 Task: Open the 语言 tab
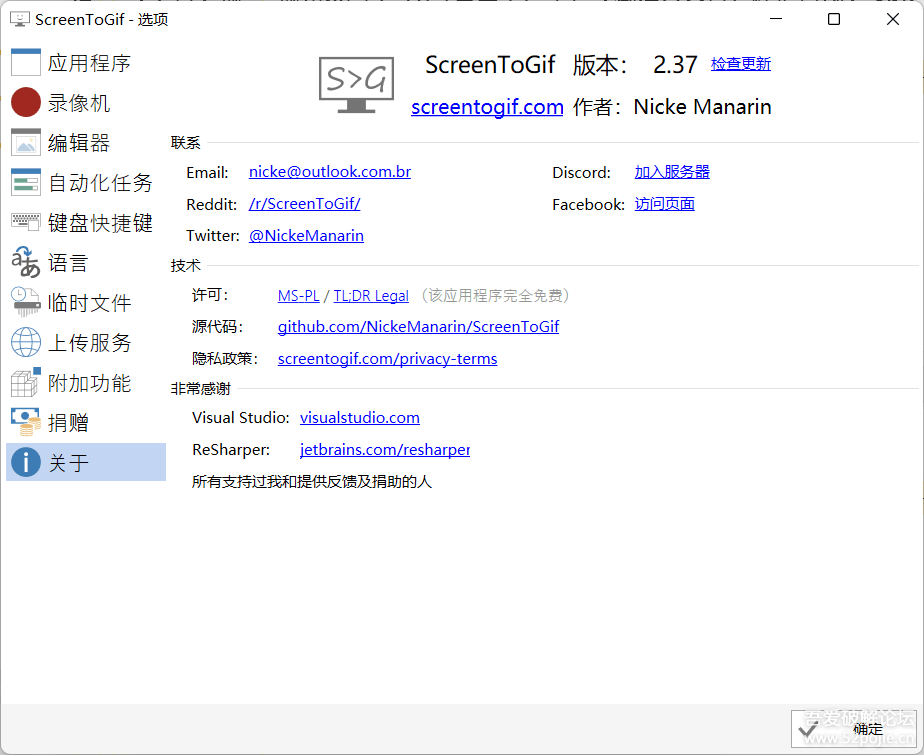(86, 262)
